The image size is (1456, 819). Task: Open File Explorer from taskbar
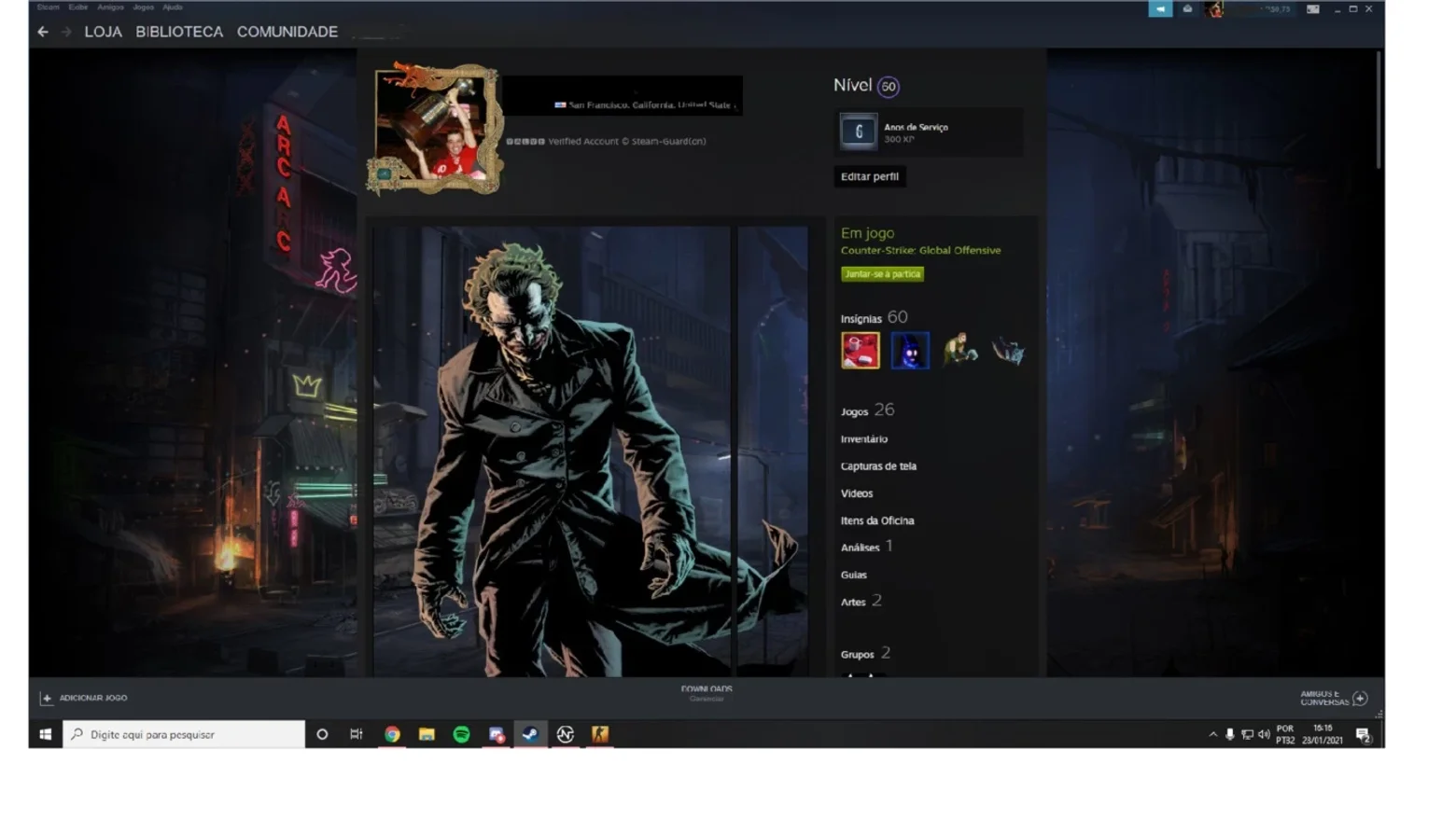tap(427, 734)
